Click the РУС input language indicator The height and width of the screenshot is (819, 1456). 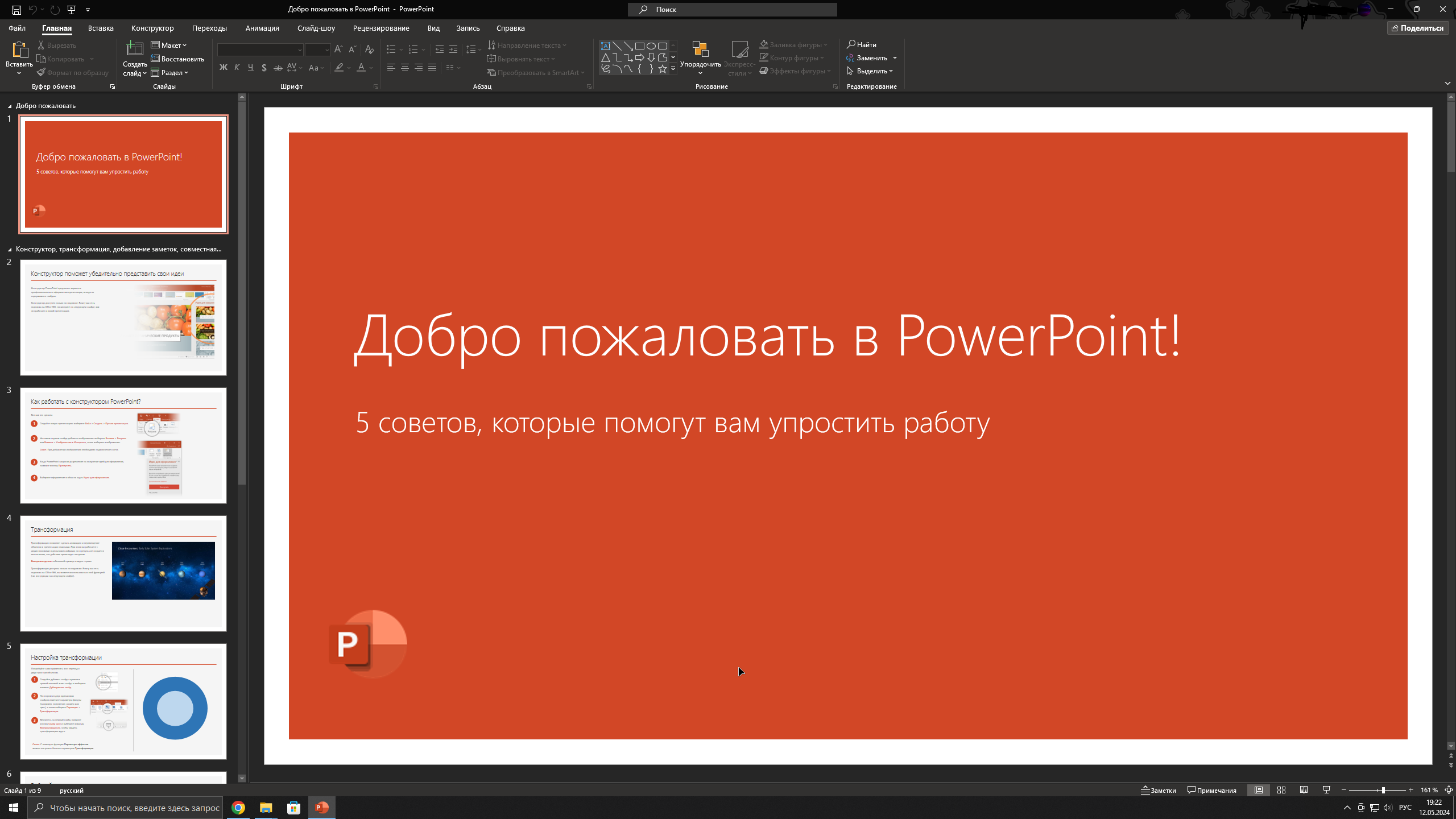coord(1405,808)
